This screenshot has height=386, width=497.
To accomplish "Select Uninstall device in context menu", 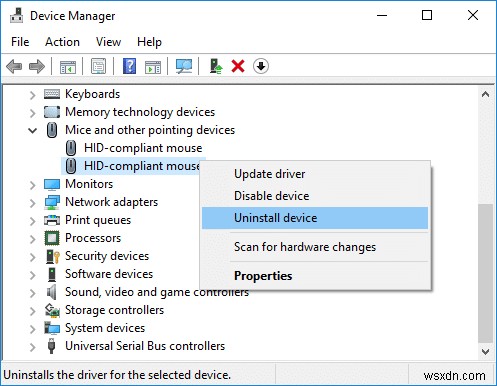I will (315, 218).
